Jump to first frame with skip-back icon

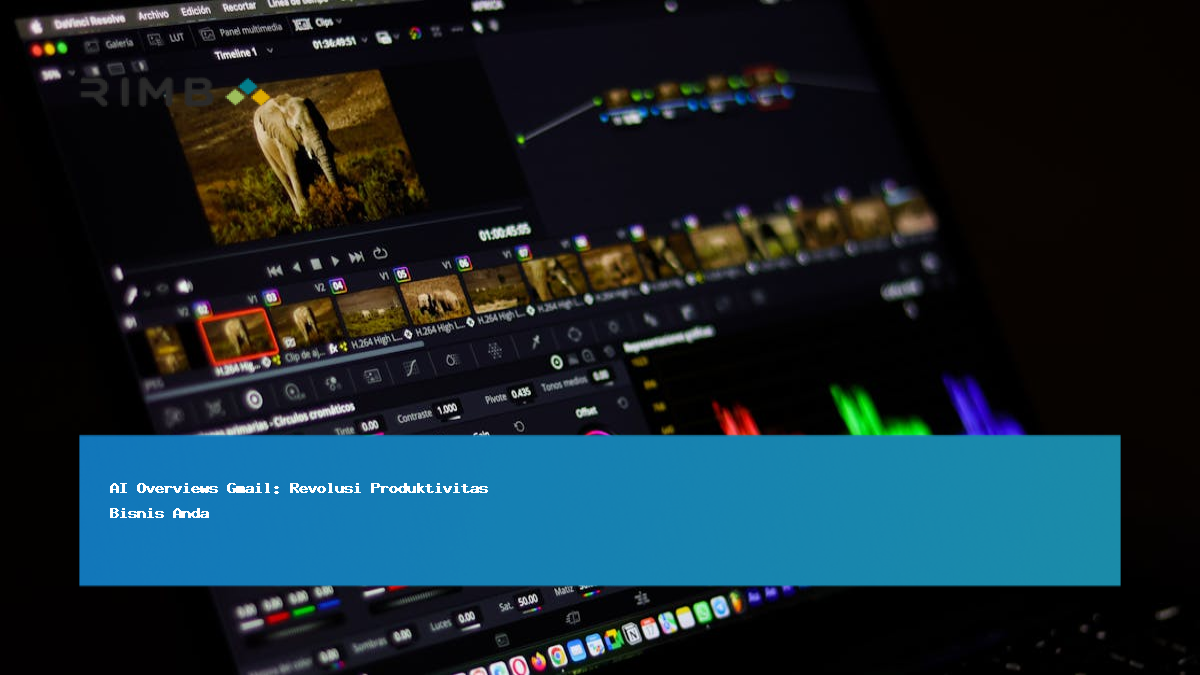(x=274, y=270)
